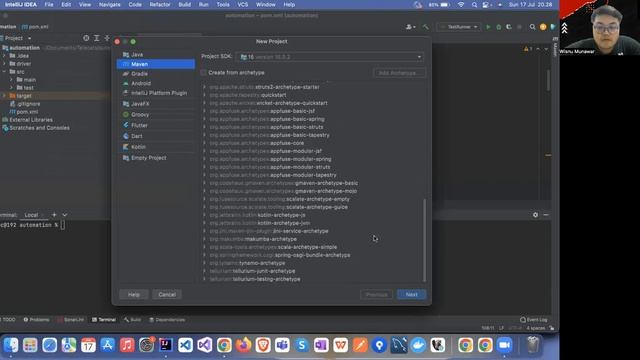Select makumba-archetype in list
The image size is (640, 360).
point(253,239)
